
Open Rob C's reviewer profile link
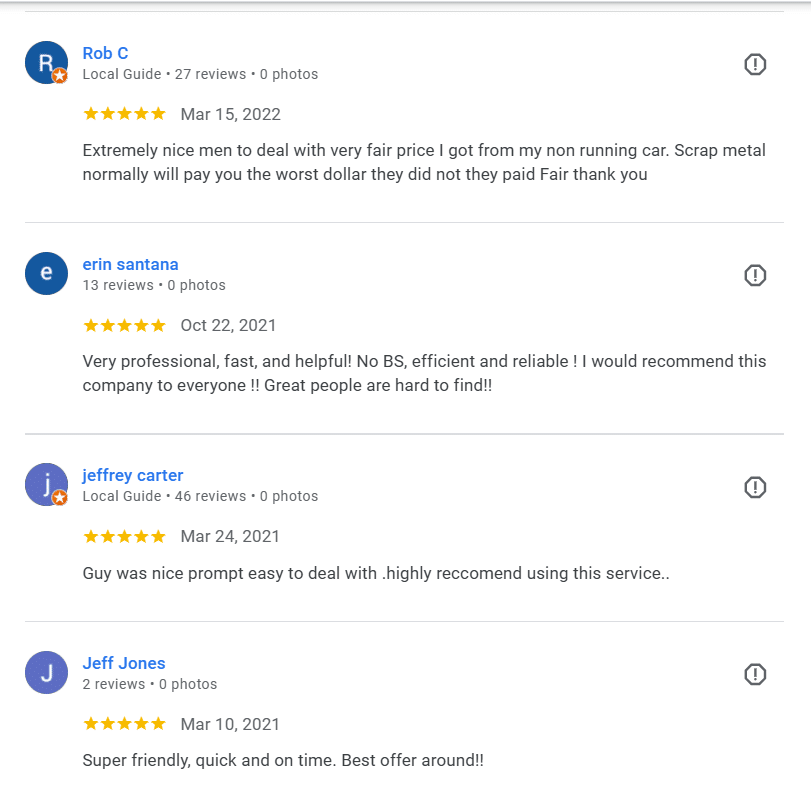click(105, 53)
